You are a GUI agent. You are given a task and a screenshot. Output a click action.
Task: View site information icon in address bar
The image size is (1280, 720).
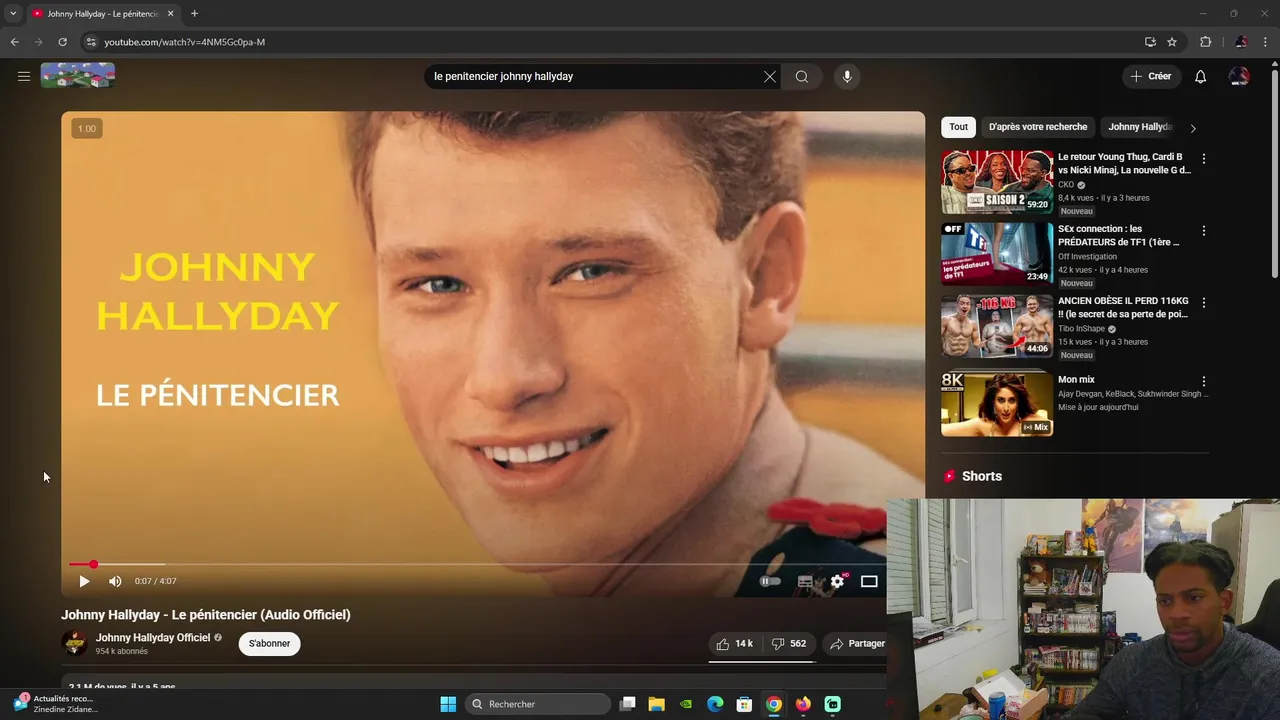tap(90, 42)
